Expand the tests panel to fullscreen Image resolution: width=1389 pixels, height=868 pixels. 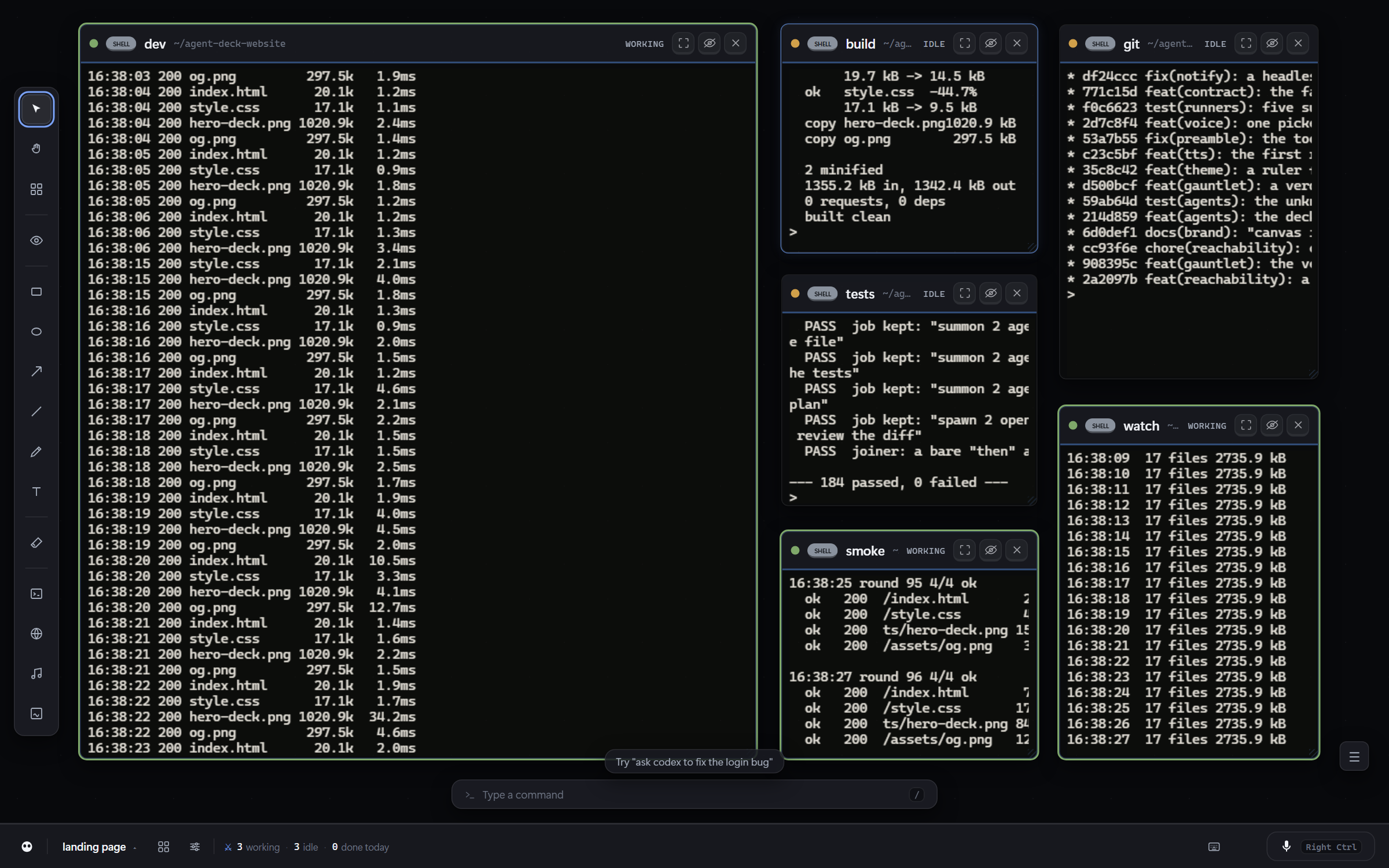(965, 293)
